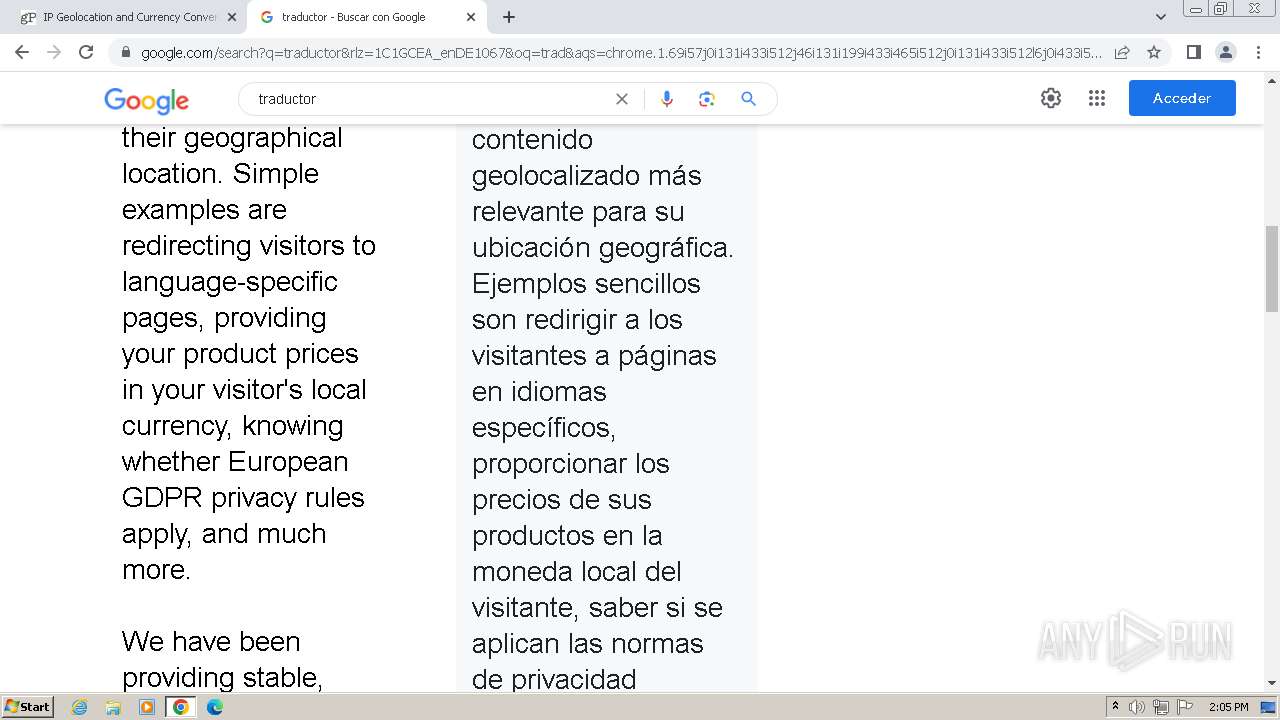Click the address bar URL
Viewport: 1280px width, 720px height.
[x=620, y=53]
